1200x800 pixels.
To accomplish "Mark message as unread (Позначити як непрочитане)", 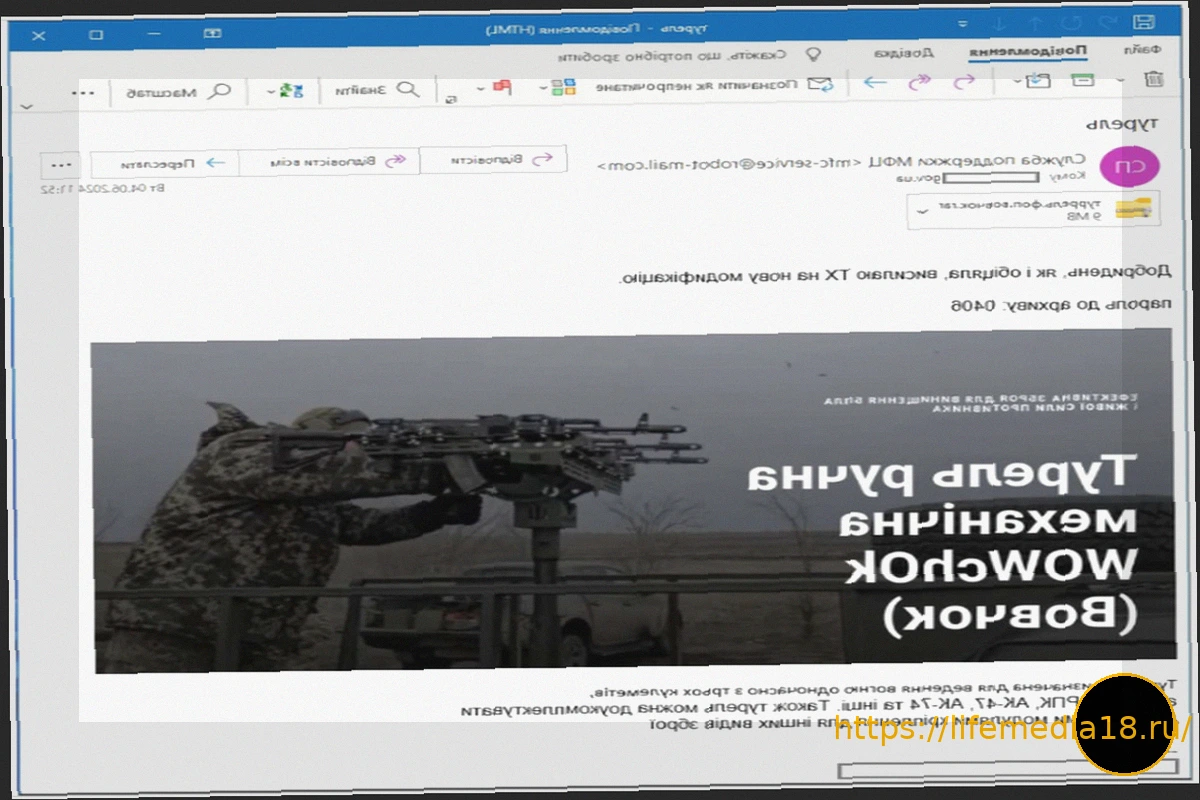I will (712, 87).
